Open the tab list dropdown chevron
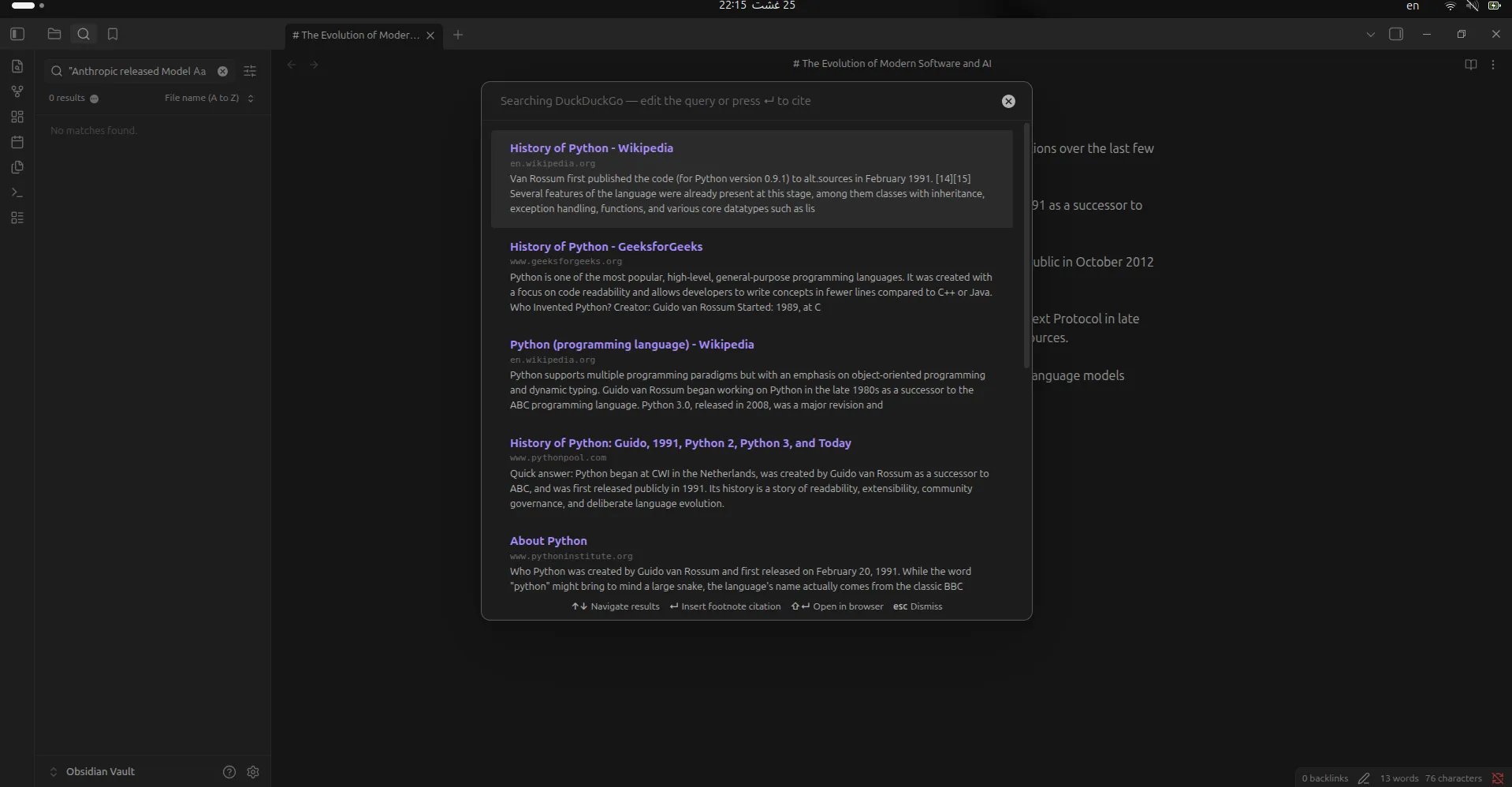The width and height of the screenshot is (1512, 787). pyautogui.click(x=1370, y=35)
